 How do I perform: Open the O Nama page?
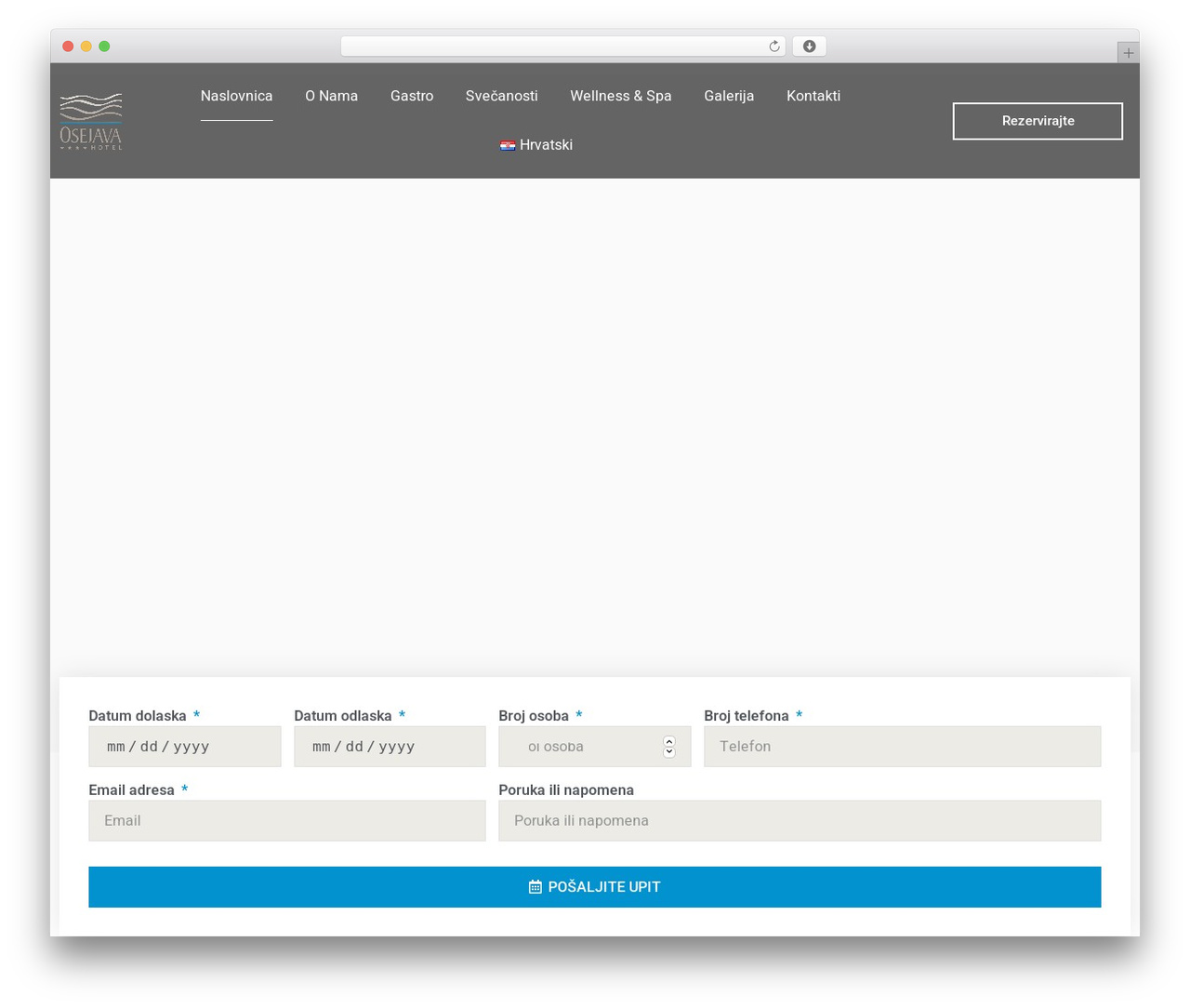331,96
